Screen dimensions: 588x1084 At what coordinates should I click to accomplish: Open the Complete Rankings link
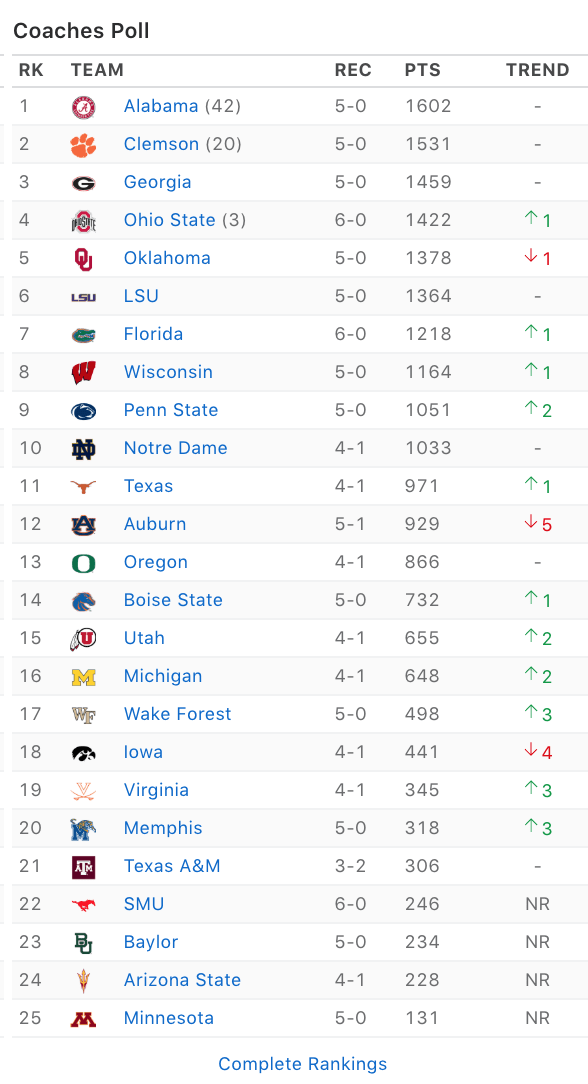click(303, 1063)
